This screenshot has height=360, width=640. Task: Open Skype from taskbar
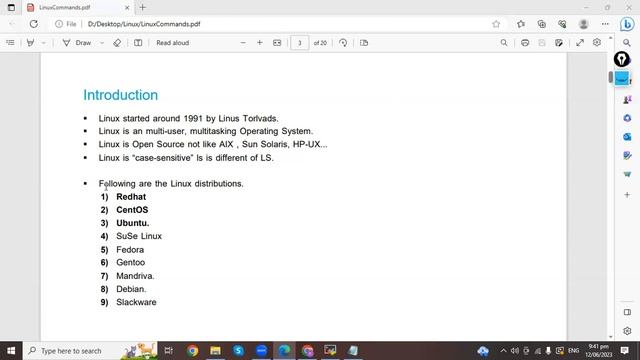238,351
